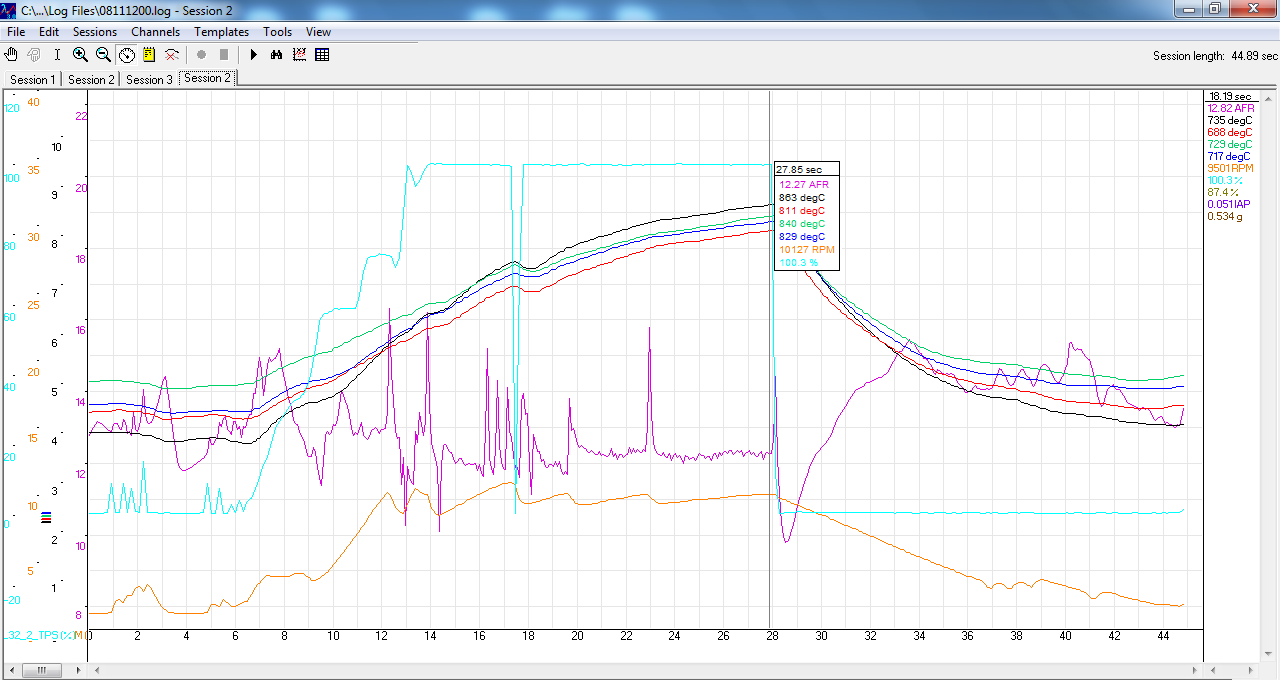Switch to the Session 3 tab
This screenshot has width=1280, height=680.
tap(149, 80)
